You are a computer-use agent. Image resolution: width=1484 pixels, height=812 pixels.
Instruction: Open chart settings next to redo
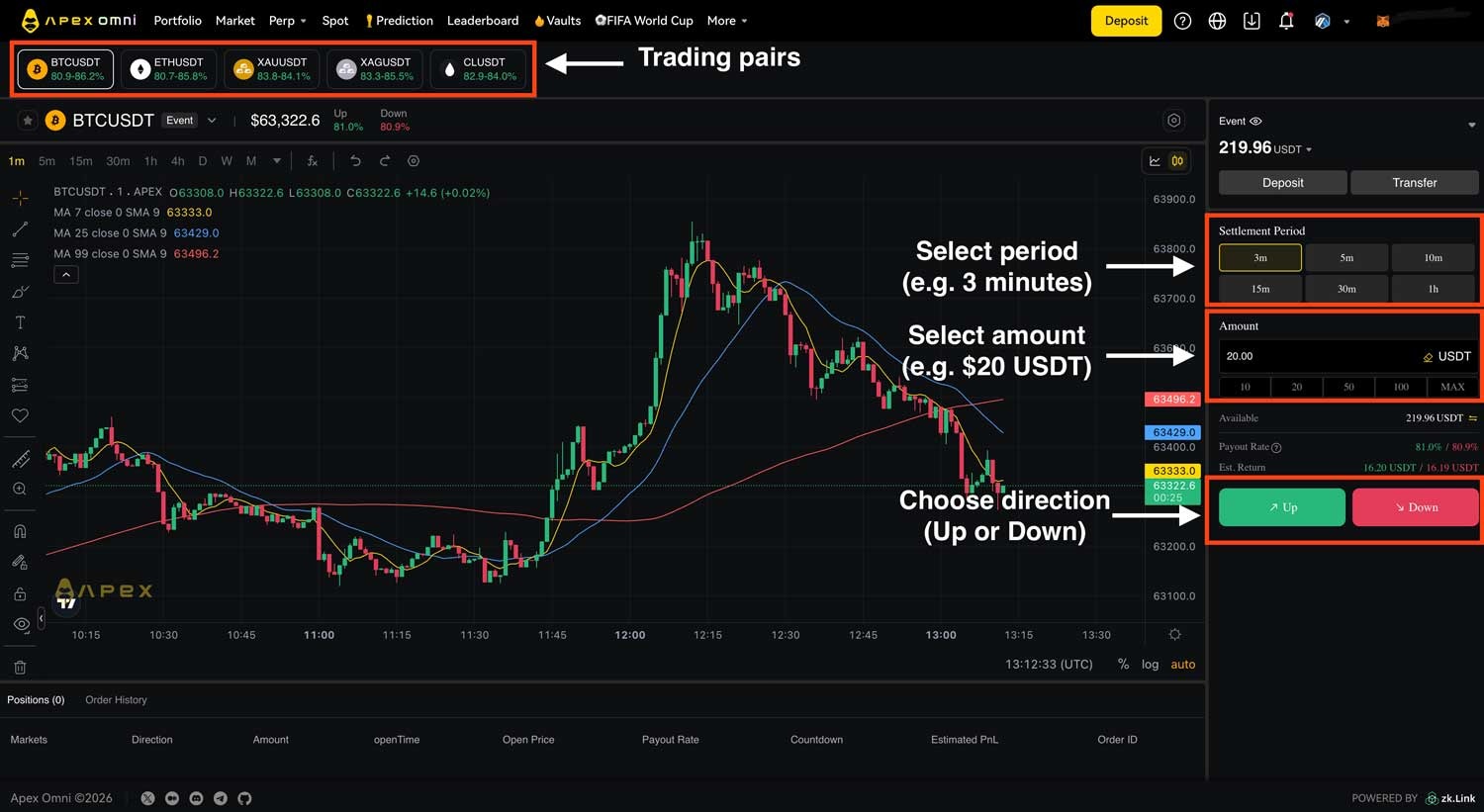pos(414,161)
